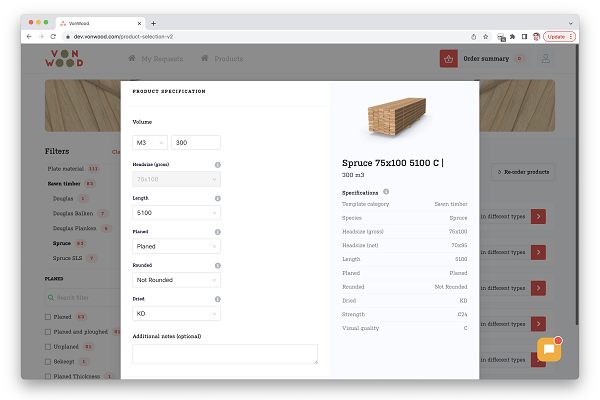Click the Re-order products button
The height and width of the screenshot is (400, 600).
click(523, 172)
